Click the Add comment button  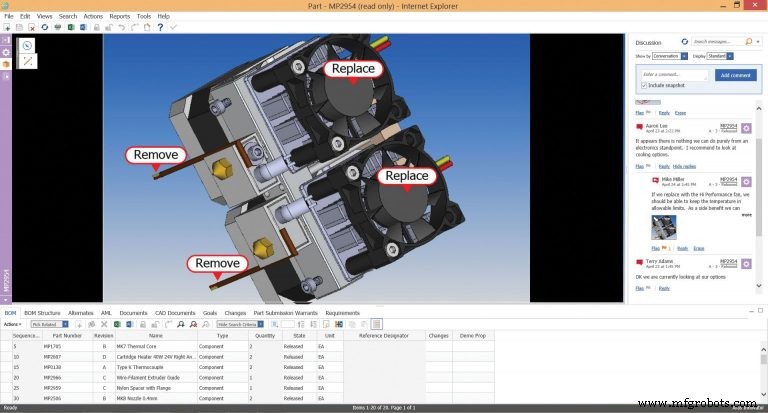[735, 75]
